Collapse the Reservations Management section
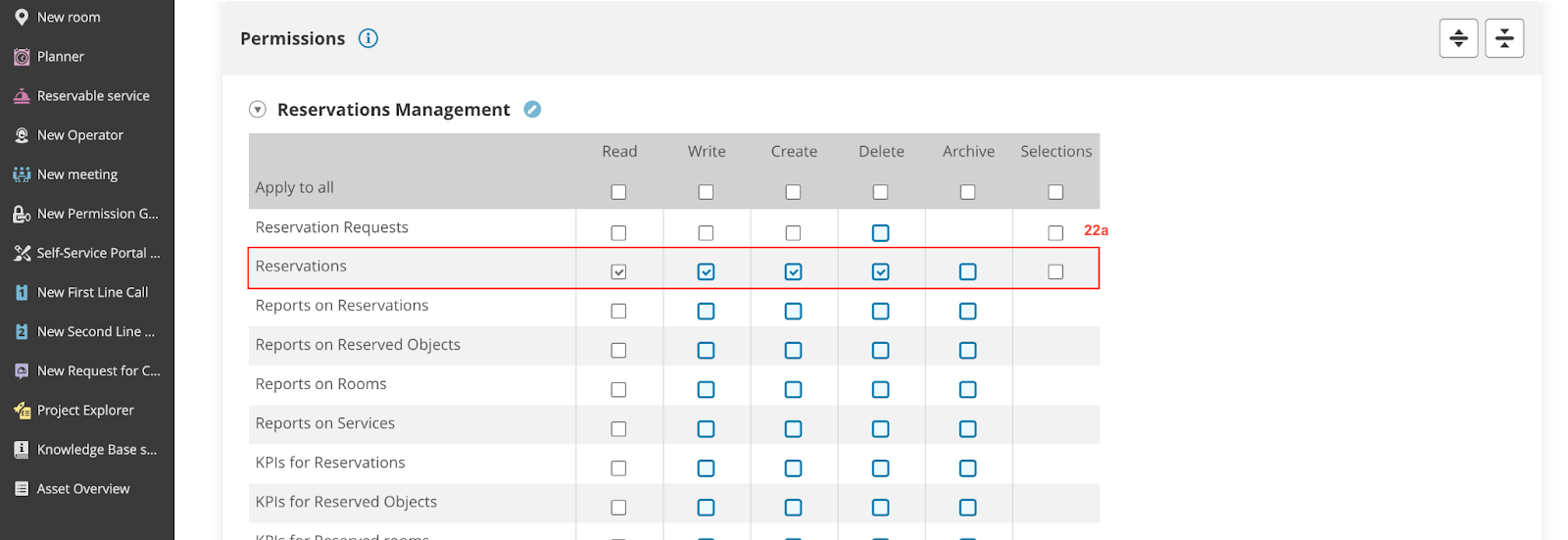1568x540 pixels. click(258, 110)
